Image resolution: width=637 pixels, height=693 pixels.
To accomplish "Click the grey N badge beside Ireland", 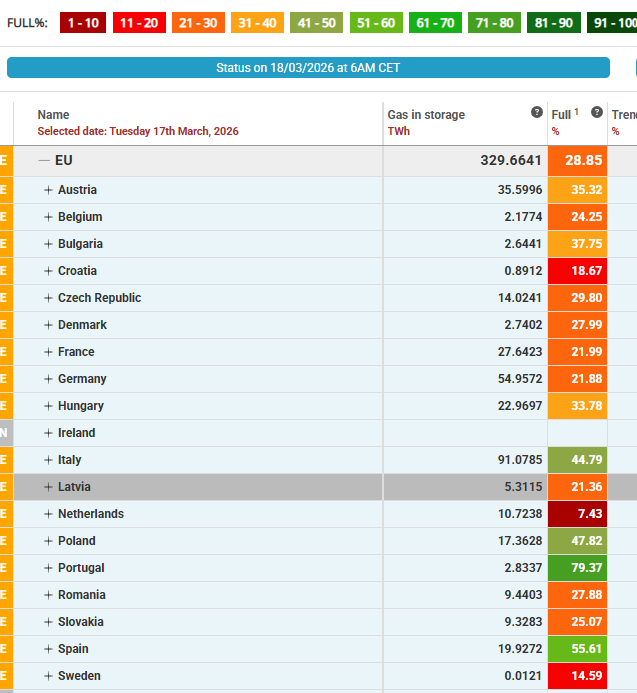I will pos(5,433).
